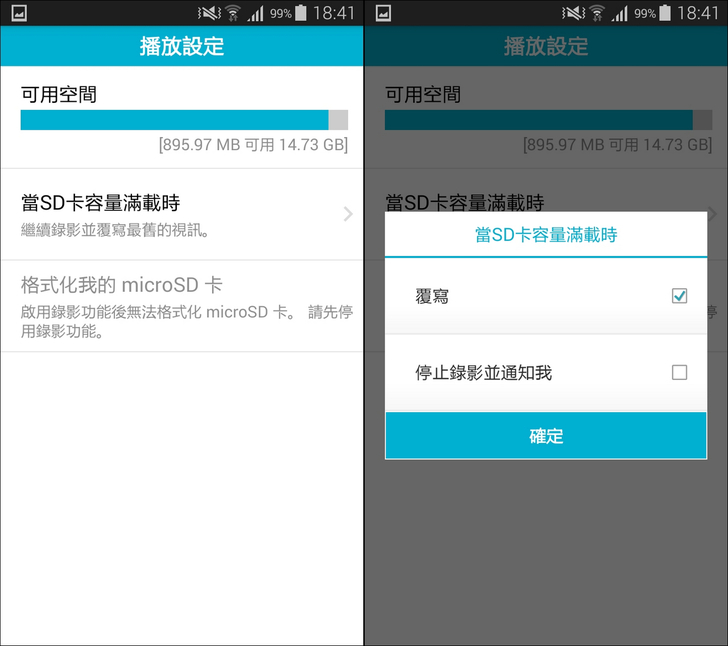Tap the gallery notification icon in left status bar
The height and width of the screenshot is (646, 728).
pyautogui.click(x=19, y=13)
